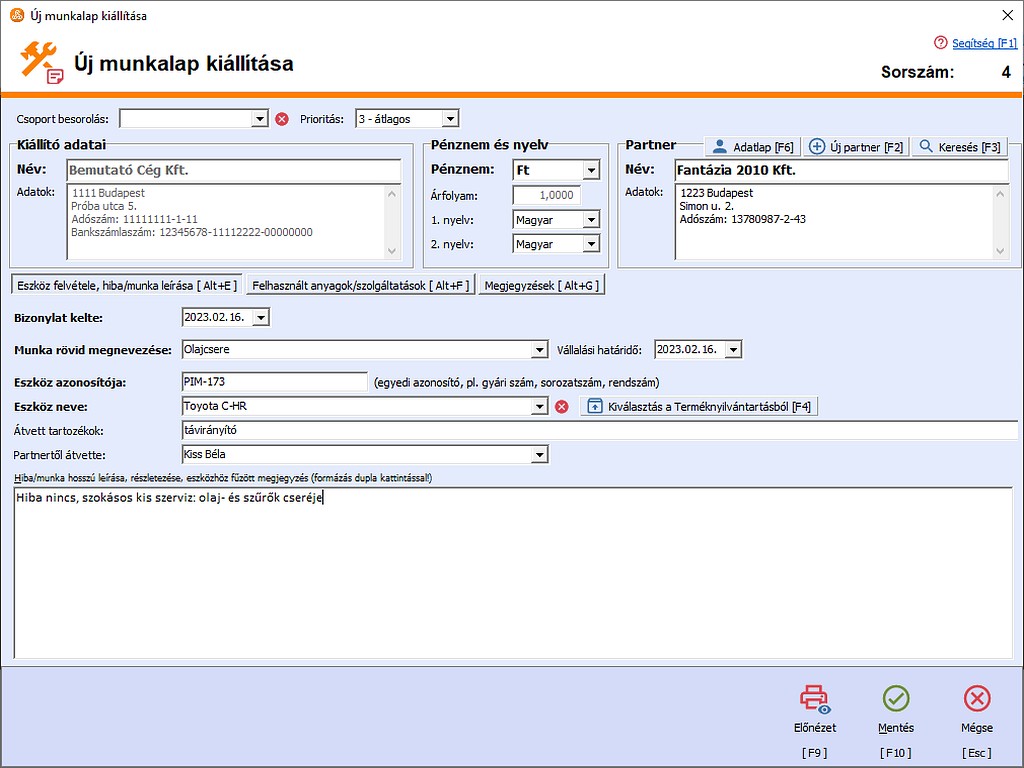1024x768 pixels.
Task: Expand the Prioritás dropdown
Action: point(450,119)
